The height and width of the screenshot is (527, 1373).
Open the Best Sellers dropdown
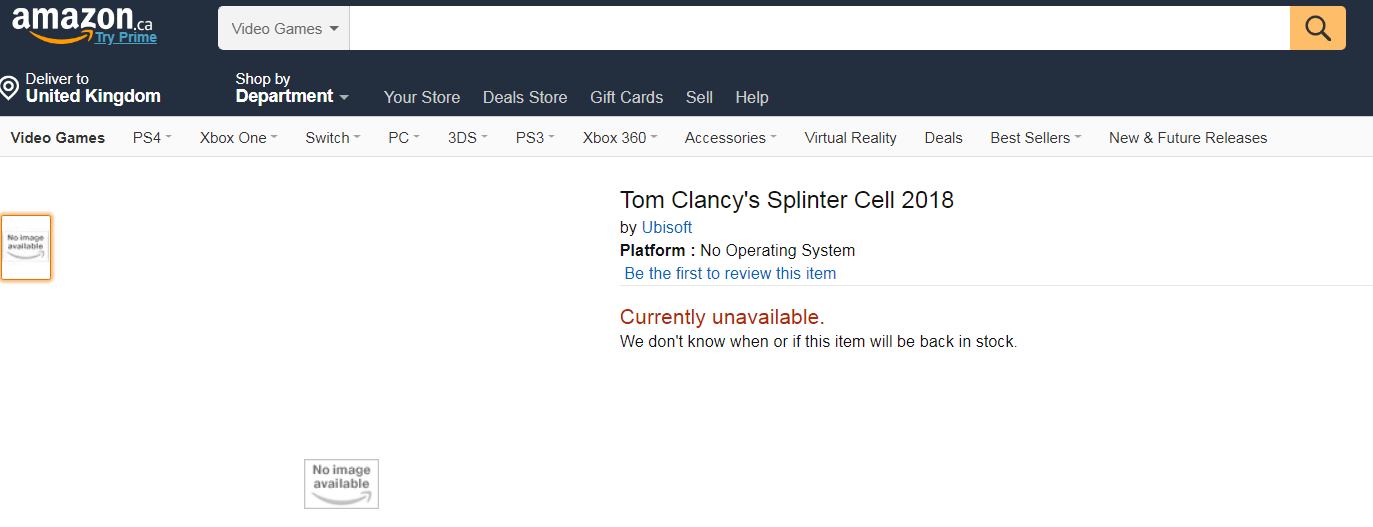(1036, 138)
